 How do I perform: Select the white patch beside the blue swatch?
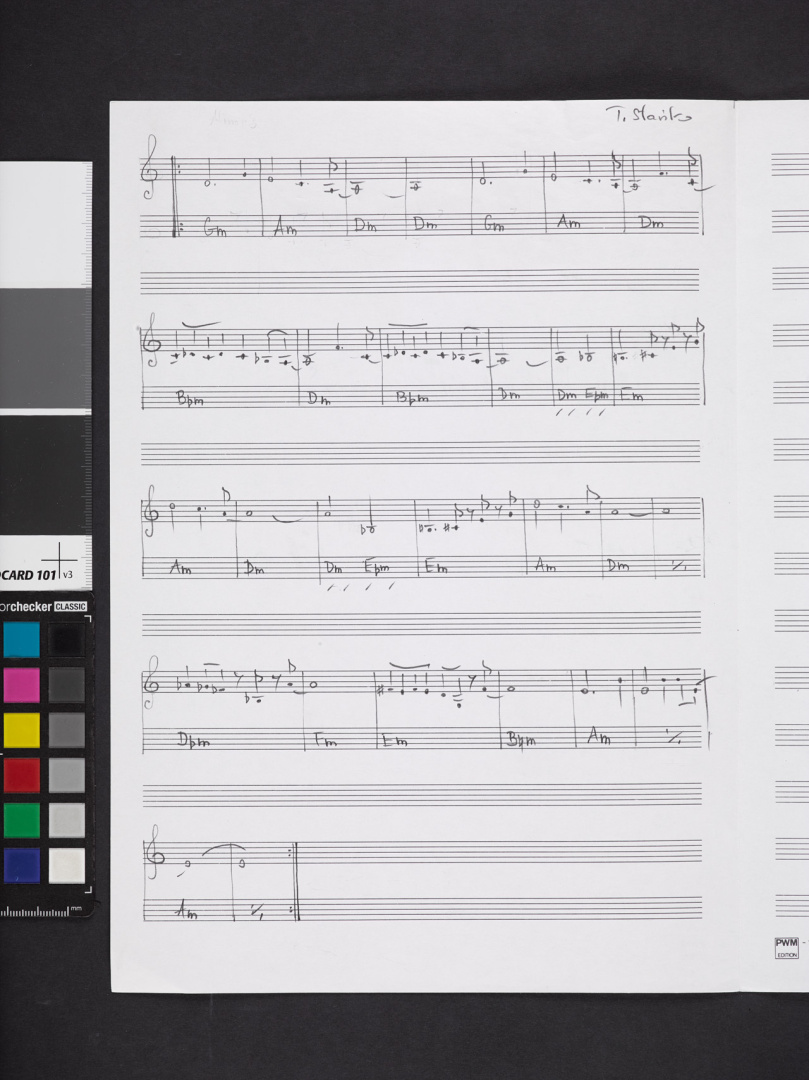click(x=67, y=866)
